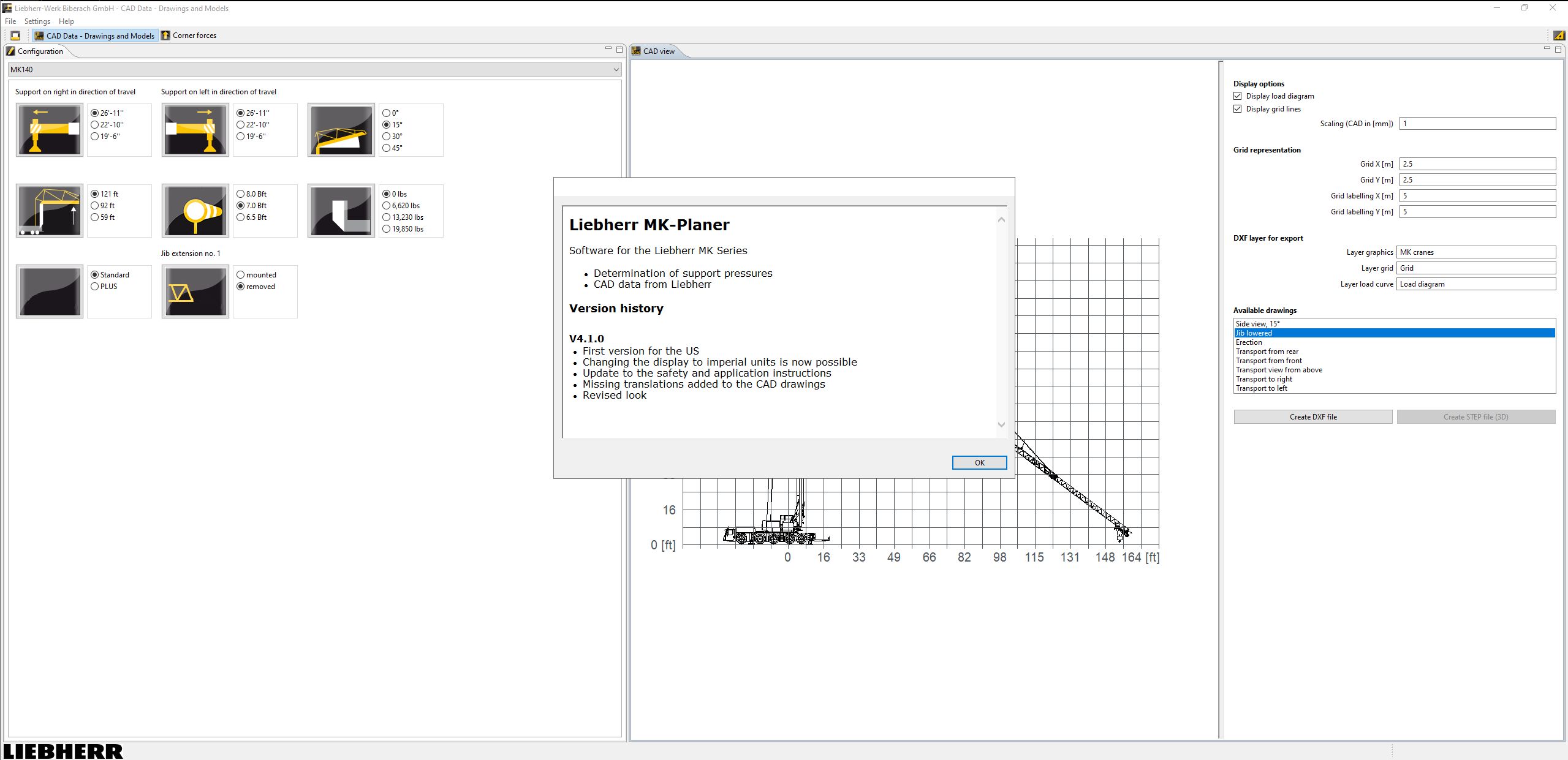Click the leftmost icon in the main toolbar

point(15,35)
